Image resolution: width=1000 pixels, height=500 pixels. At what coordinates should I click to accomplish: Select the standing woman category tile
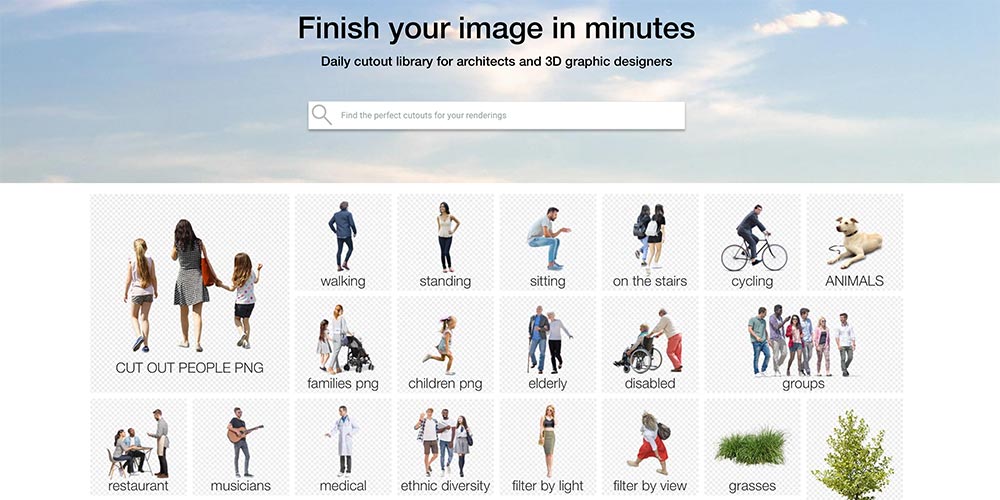pyautogui.click(x=445, y=242)
